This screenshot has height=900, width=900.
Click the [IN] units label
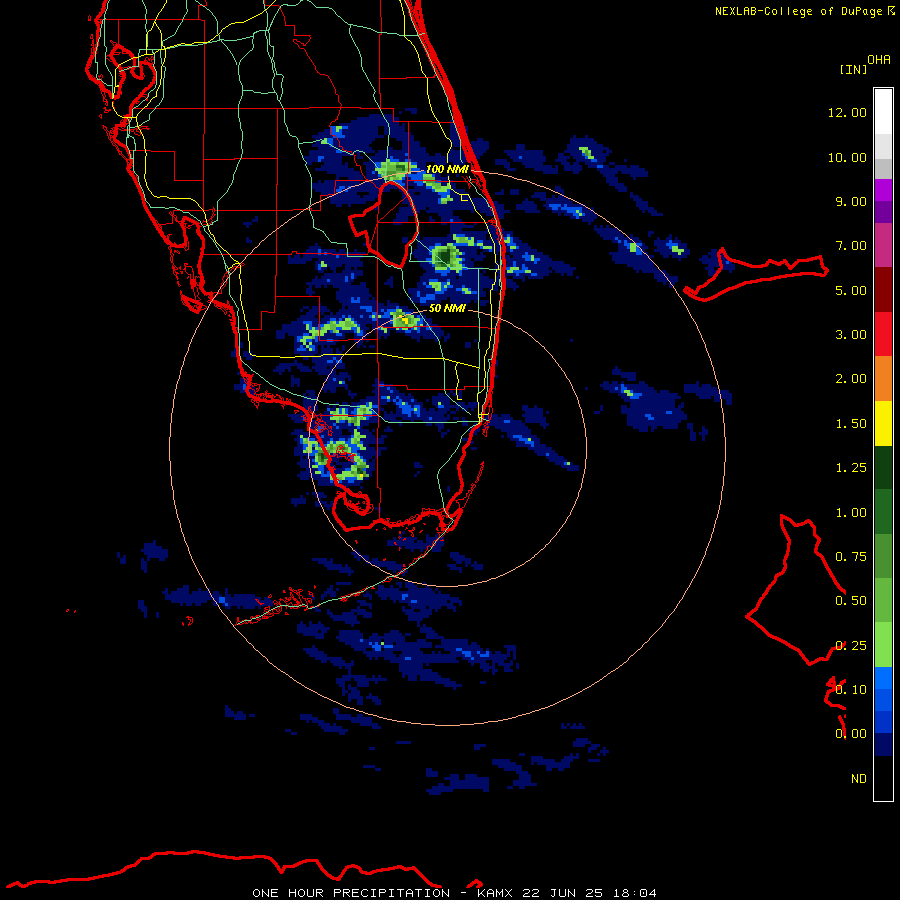coord(853,69)
